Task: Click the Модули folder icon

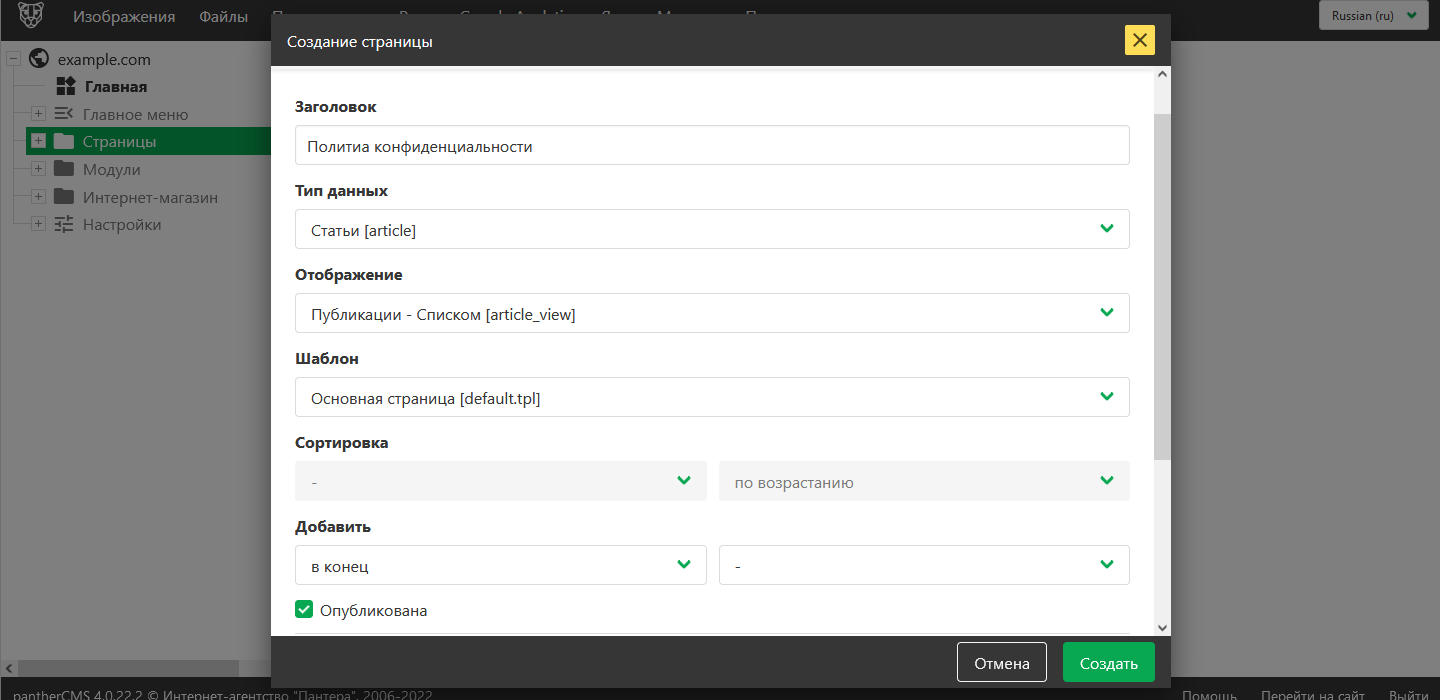Action: (64, 169)
